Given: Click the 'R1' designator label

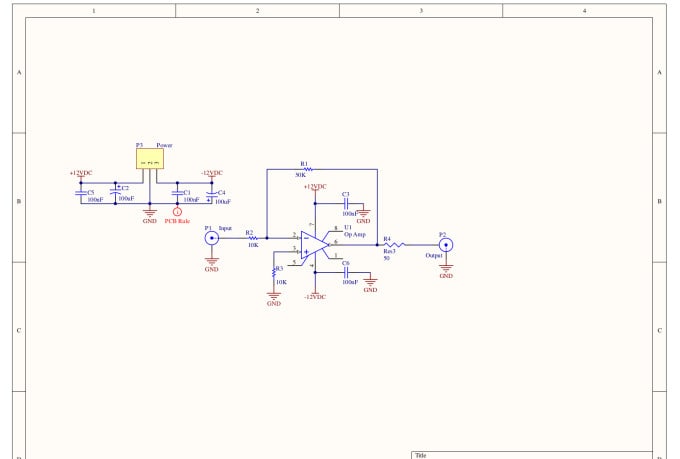Looking at the screenshot, I should pos(304,164).
